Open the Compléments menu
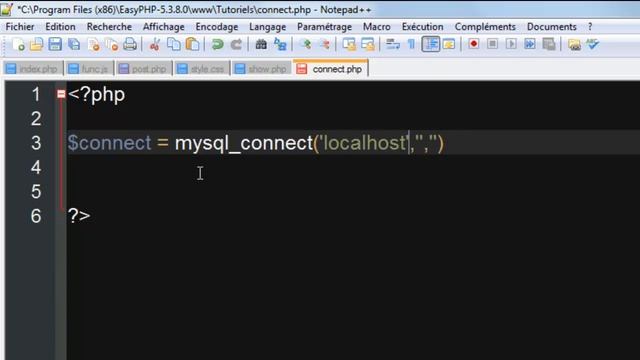 pos(485,27)
